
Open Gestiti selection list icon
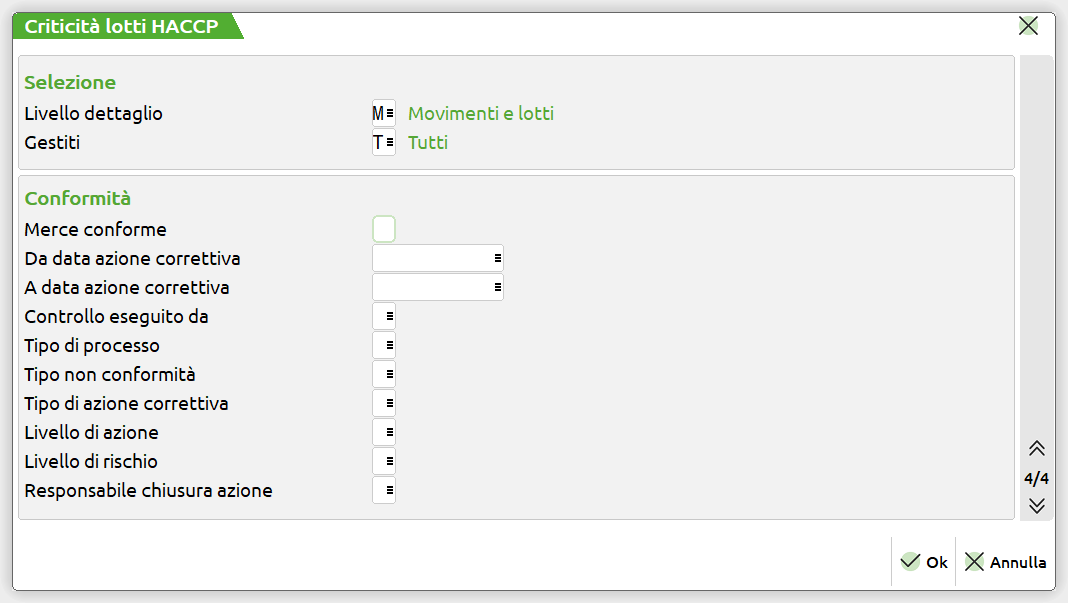pos(389,143)
